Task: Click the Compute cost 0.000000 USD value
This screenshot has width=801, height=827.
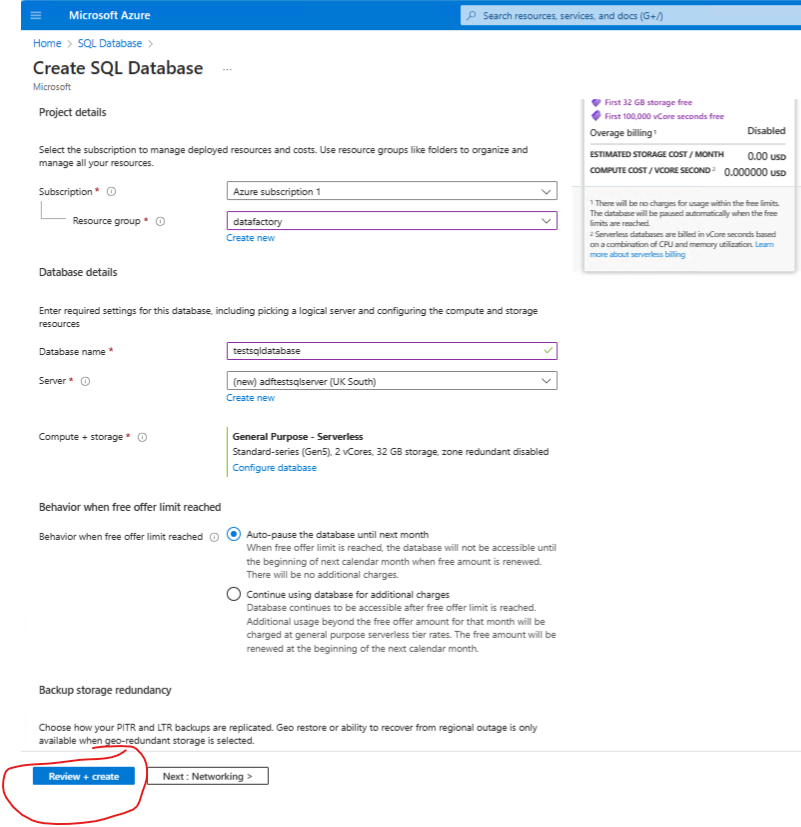Action: pos(755,172)
